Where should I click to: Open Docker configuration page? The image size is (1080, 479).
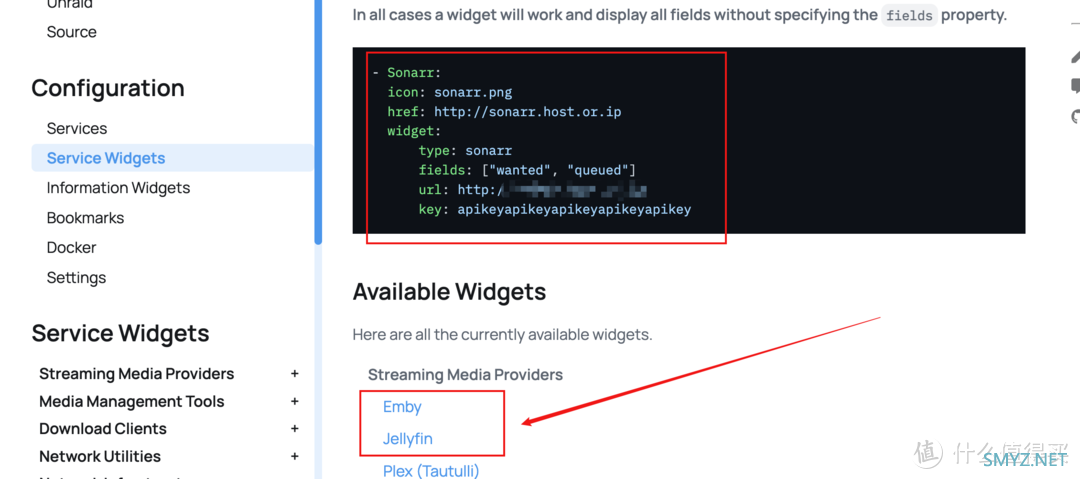click(x=71, y=247)
